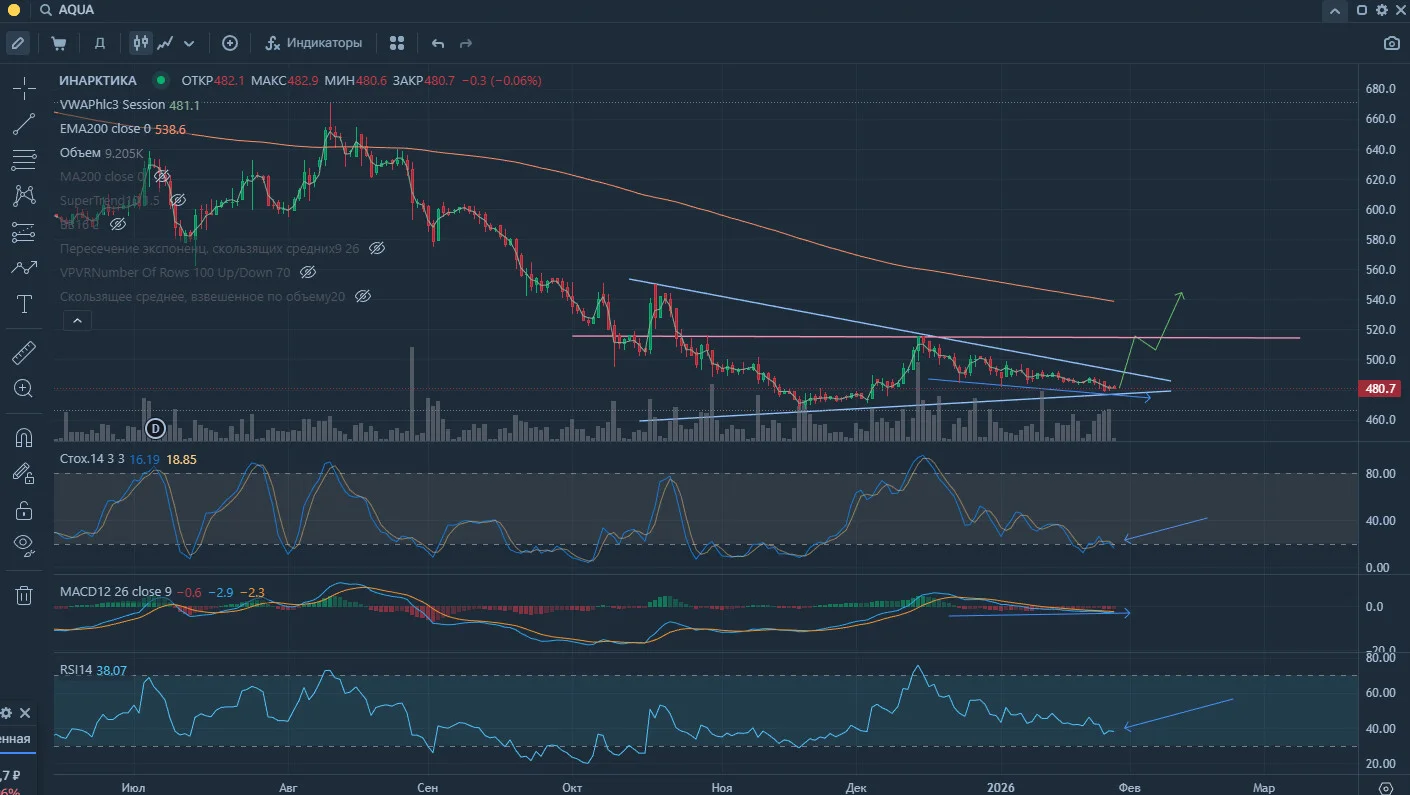Image resolution: width=1410 pixels, height=795 pixels.
Task: Open the EMA200 close indicator legend
Action: pos(123,129)
